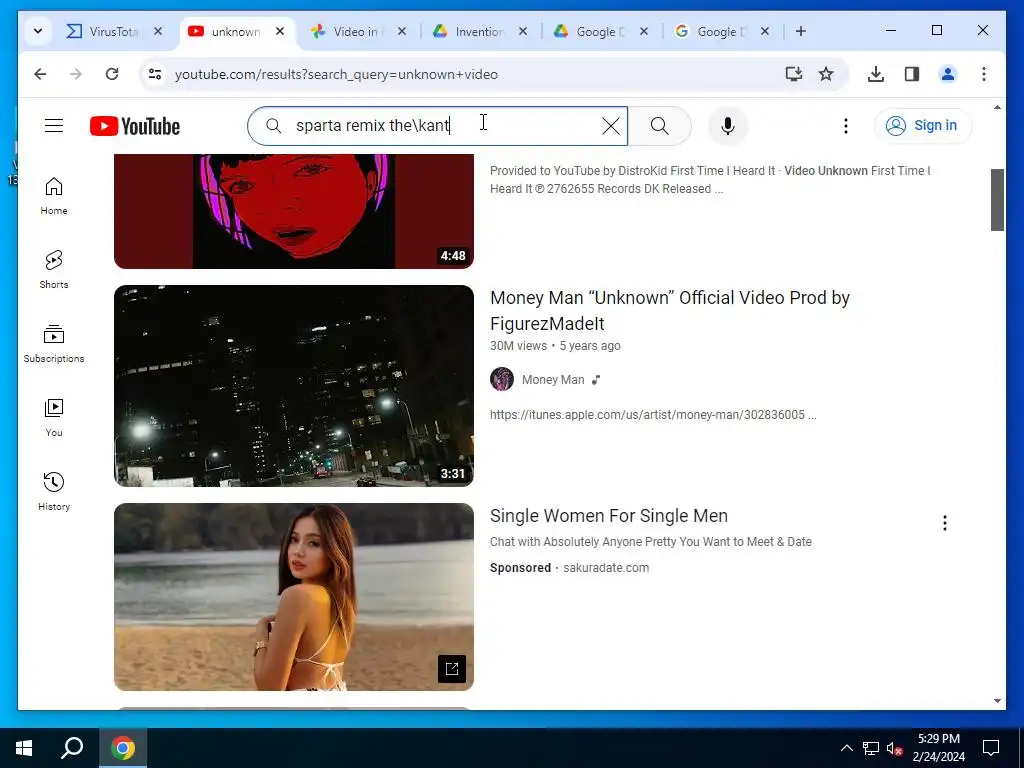Screen dimensions: 1024x768
Task: Open Windows notification center
Action: (991, 748)
